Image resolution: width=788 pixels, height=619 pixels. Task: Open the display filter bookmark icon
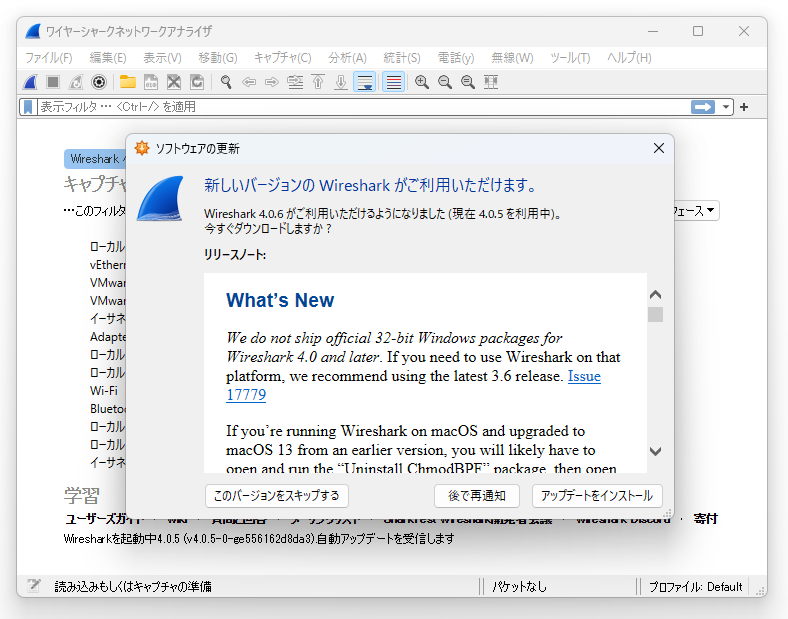pyautogui.click(x=28, y=107)
